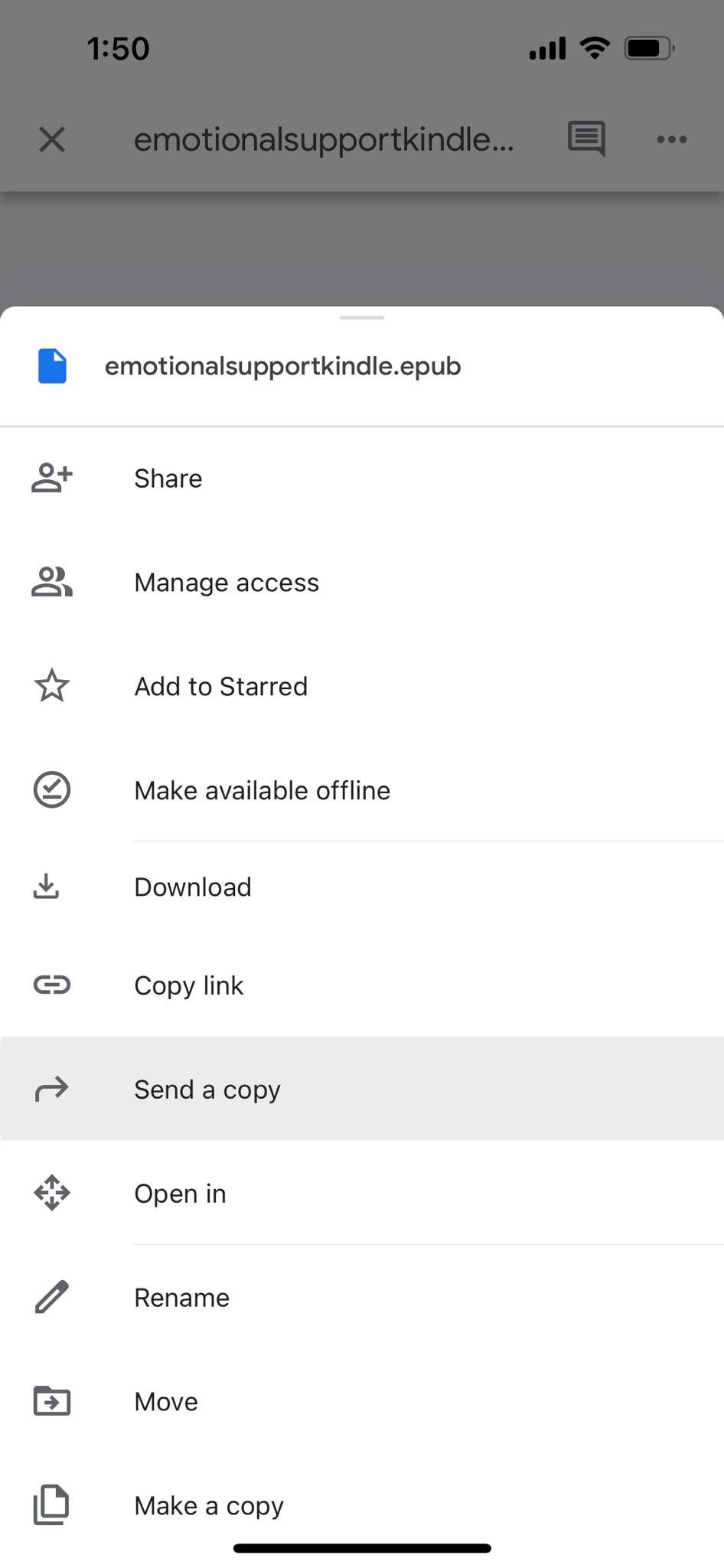Tap the offline checkmark circle icon
This screenshot has height=1568, width=724.
[51, 790]
